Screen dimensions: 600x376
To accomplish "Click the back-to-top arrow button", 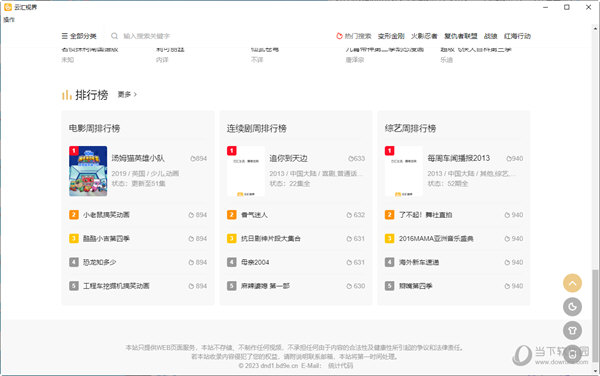I will [572, 283].
